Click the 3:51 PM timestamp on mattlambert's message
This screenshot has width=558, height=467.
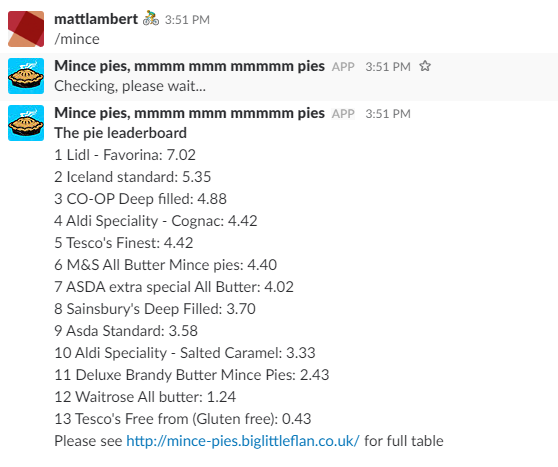(x=187, y=20)
